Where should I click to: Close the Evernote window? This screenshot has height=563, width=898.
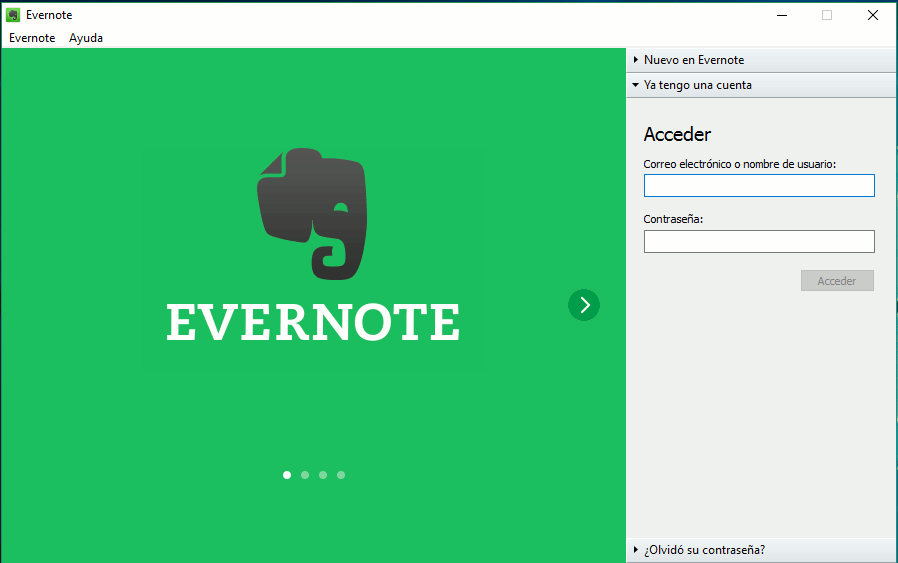873,15
